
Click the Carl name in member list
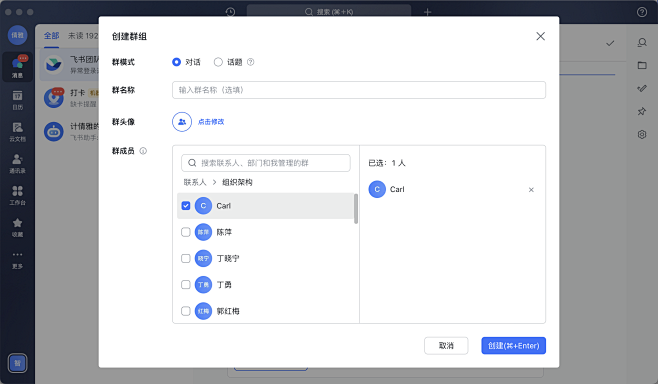click(223, 206)
